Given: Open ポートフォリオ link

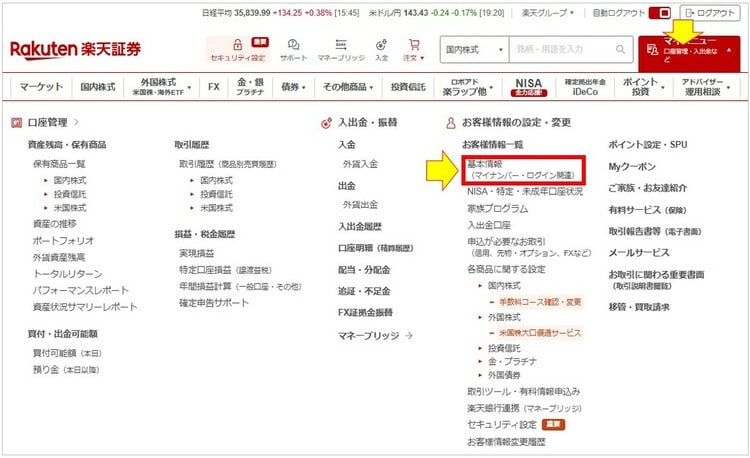Looking at the screenshot, I should point(63,240).
